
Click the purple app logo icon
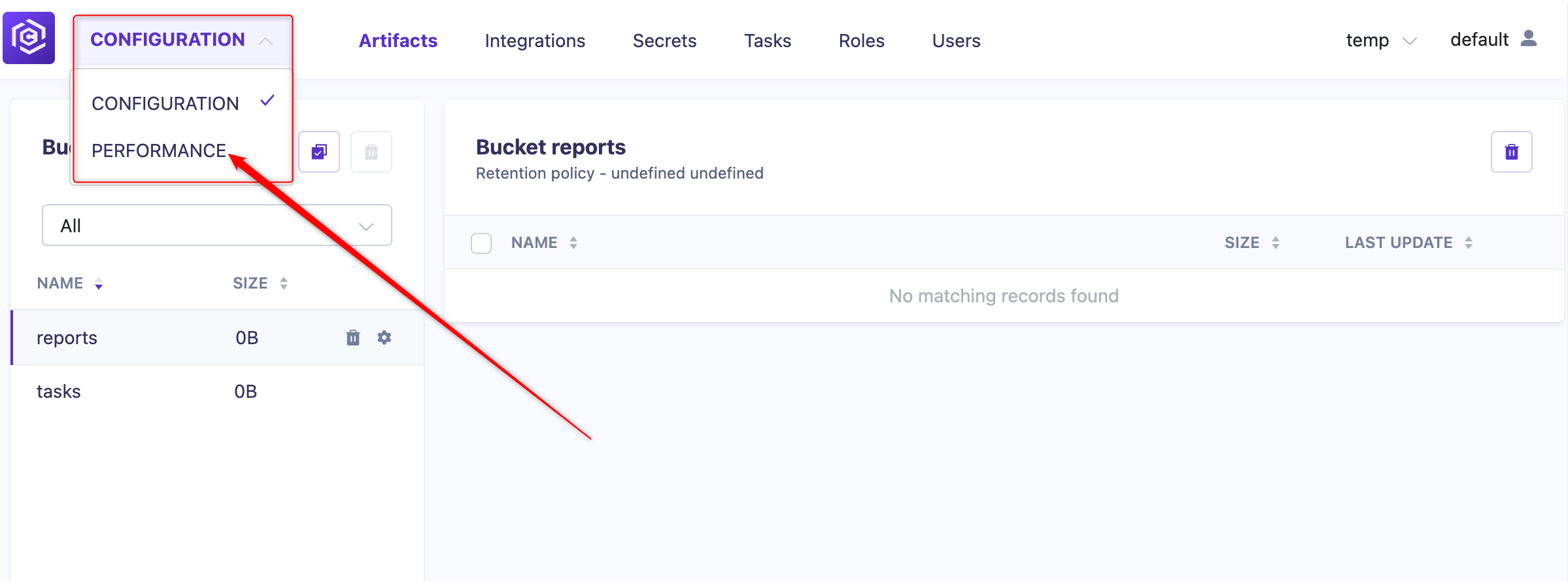(29, 38)
